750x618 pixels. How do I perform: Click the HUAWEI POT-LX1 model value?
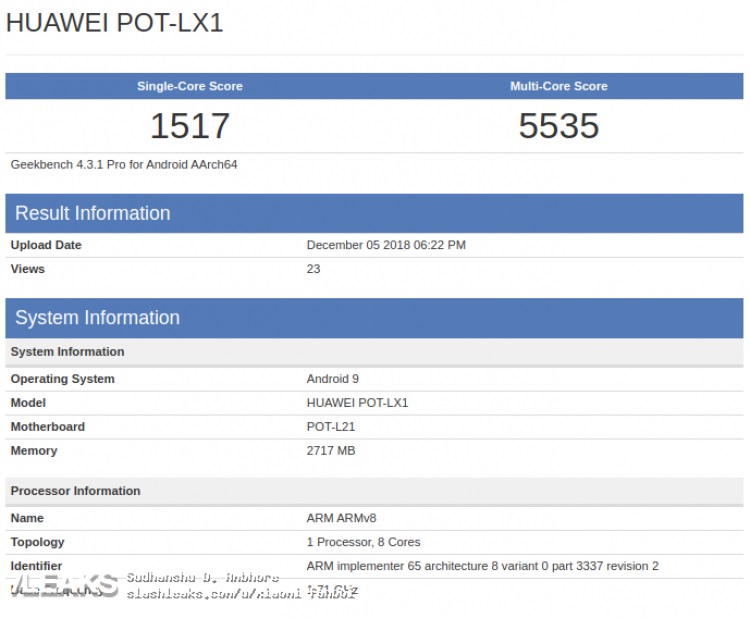(x=357, y=403)
